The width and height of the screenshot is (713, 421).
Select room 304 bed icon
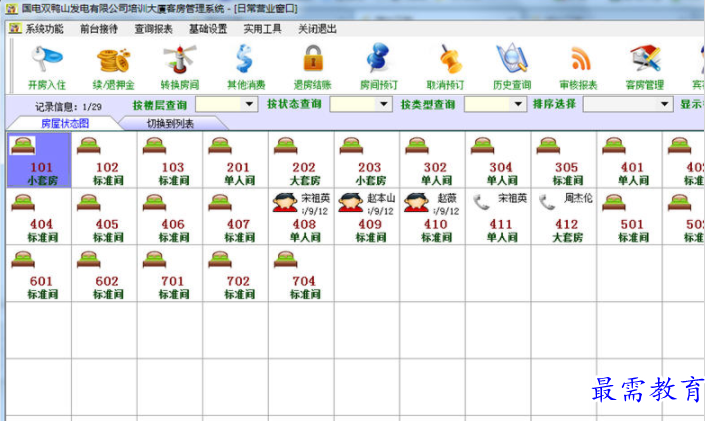(x=482, y=146)
